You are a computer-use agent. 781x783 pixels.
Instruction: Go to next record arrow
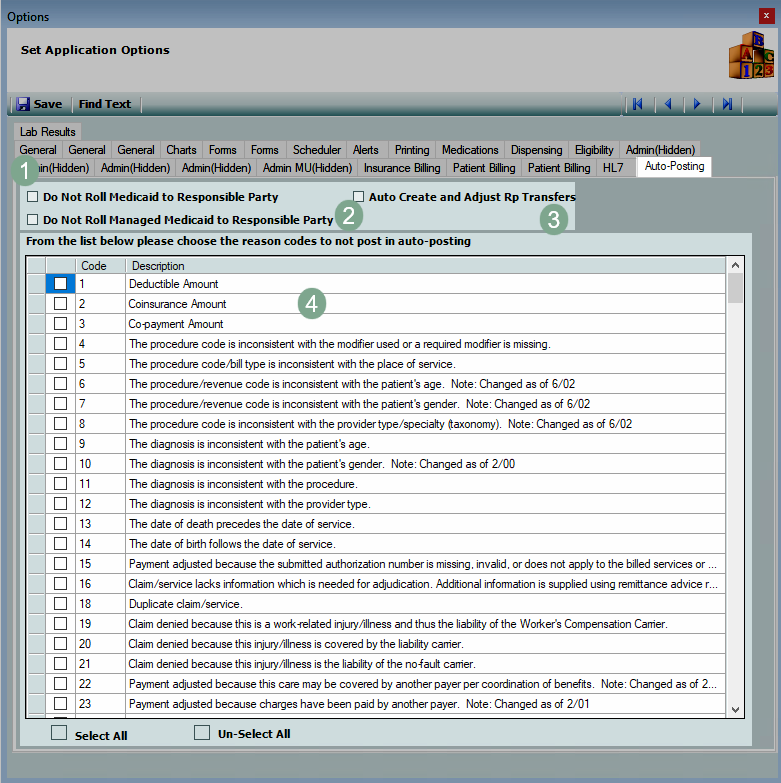697,104
